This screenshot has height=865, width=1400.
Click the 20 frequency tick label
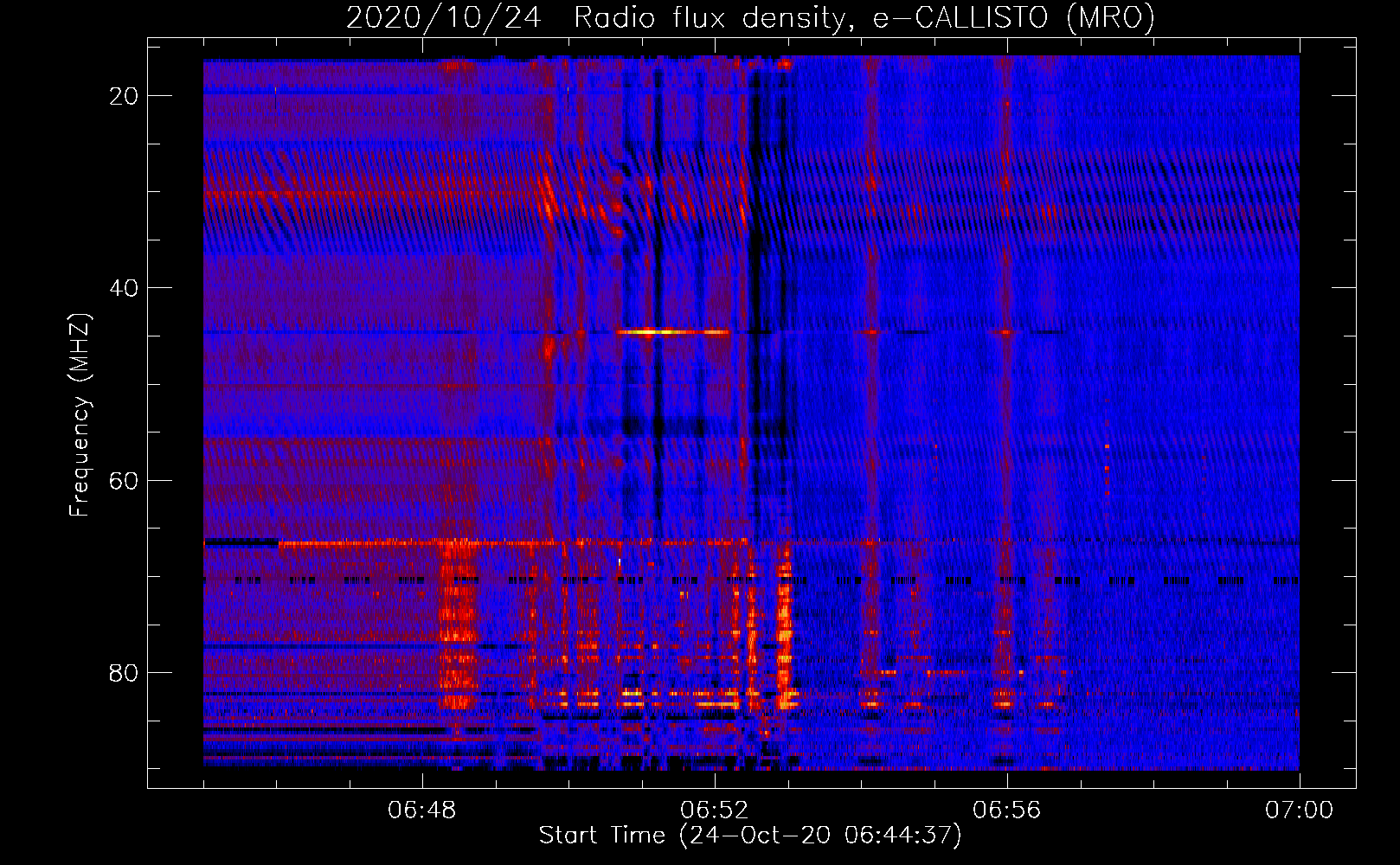[124, 96]
